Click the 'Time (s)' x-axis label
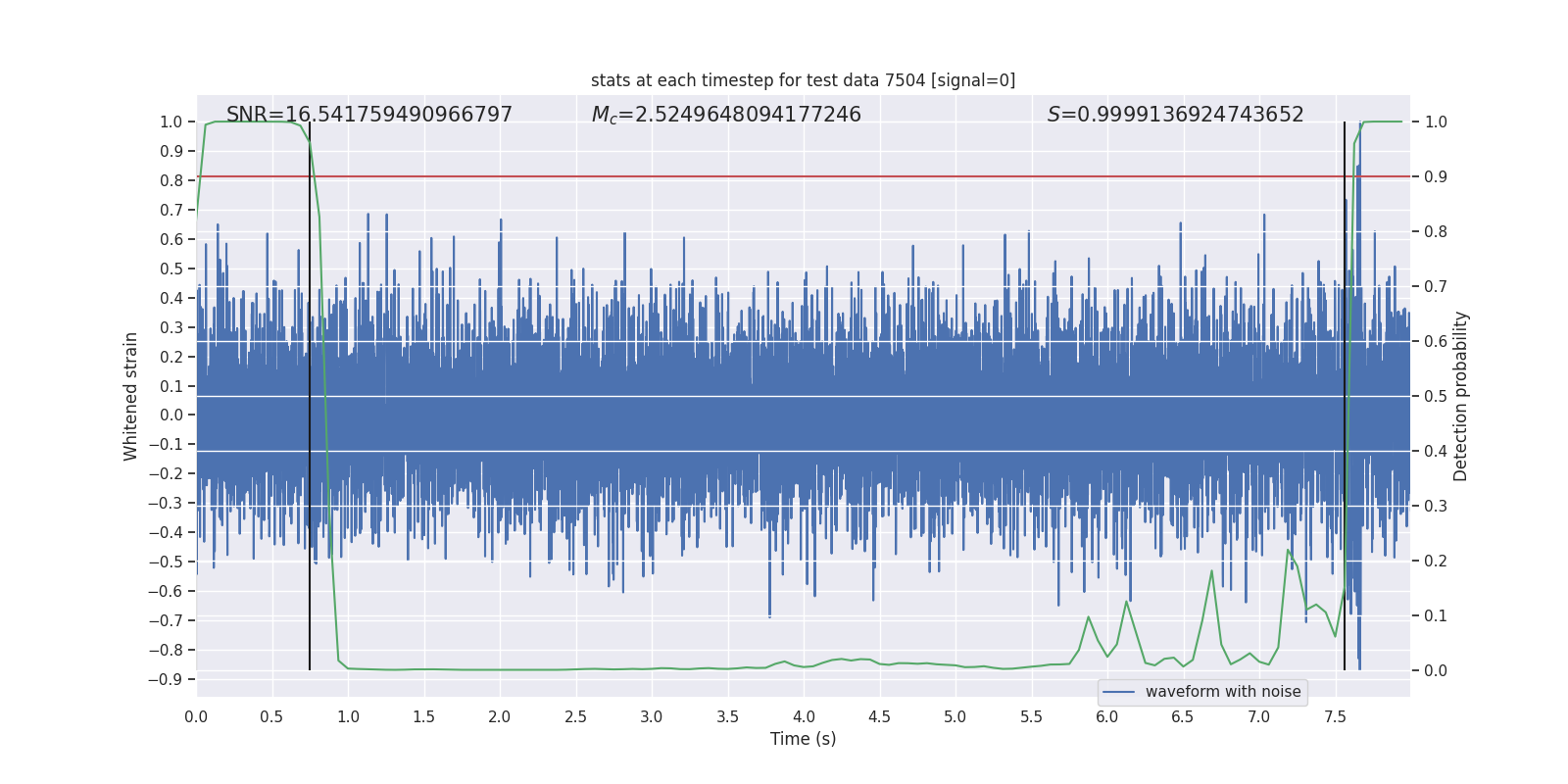Screen dimensions: 1568x784 [x=803, y=739]
